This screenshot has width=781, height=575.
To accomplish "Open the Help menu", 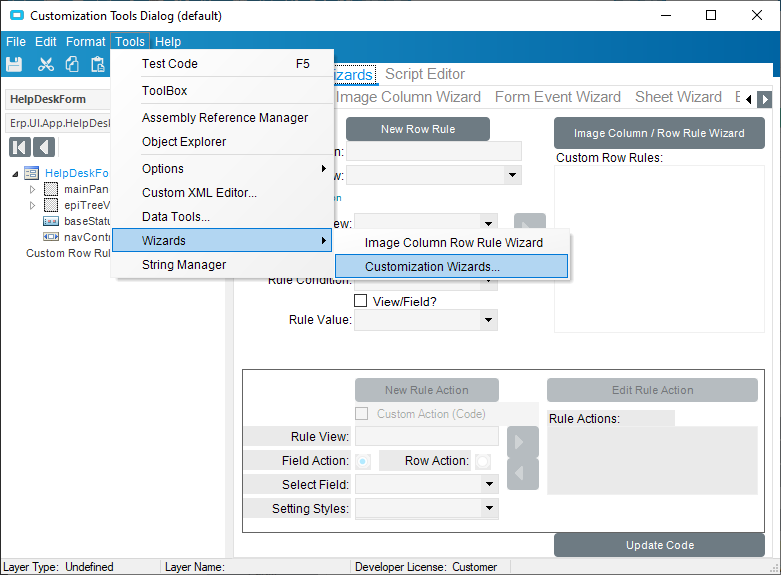I will coord(168,42).
